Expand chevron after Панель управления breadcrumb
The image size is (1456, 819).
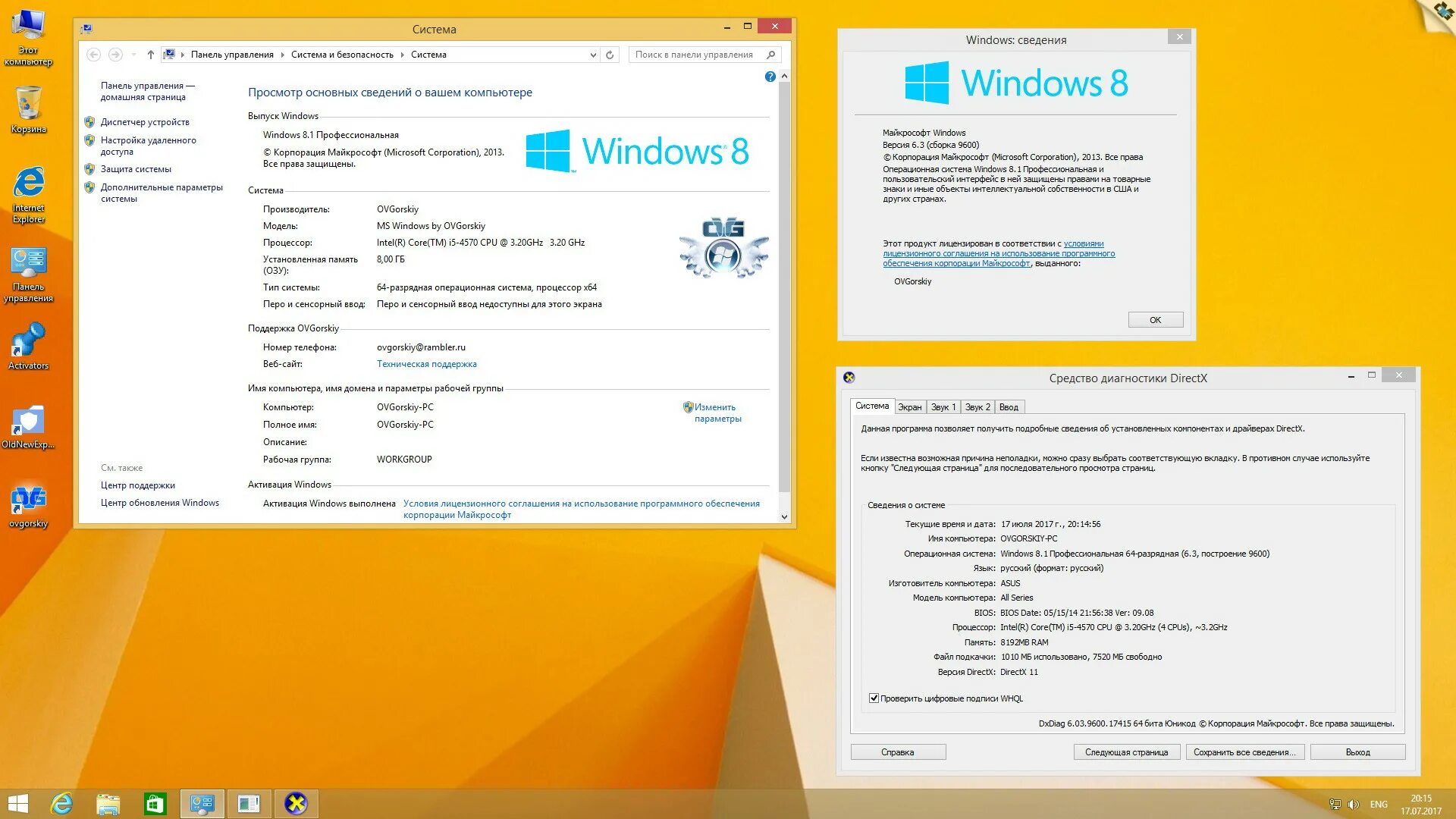[x=282, y=55]
